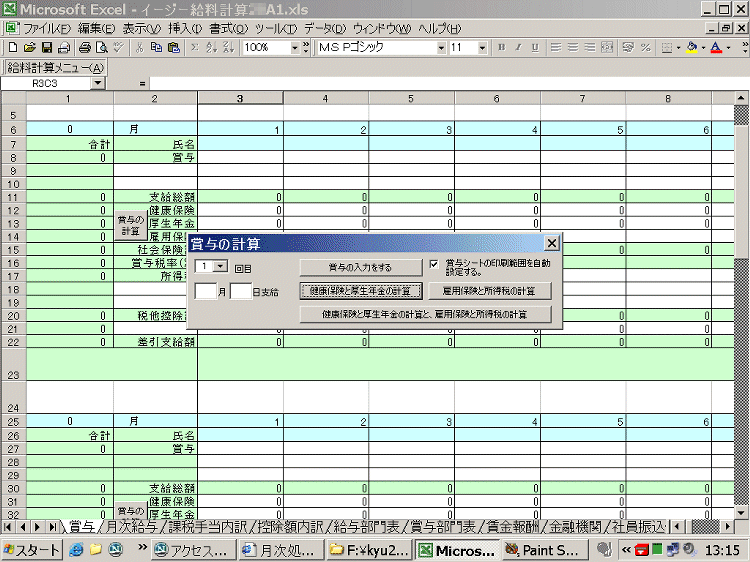Click the Fill Color paint bucket swatch

point(691,47)
